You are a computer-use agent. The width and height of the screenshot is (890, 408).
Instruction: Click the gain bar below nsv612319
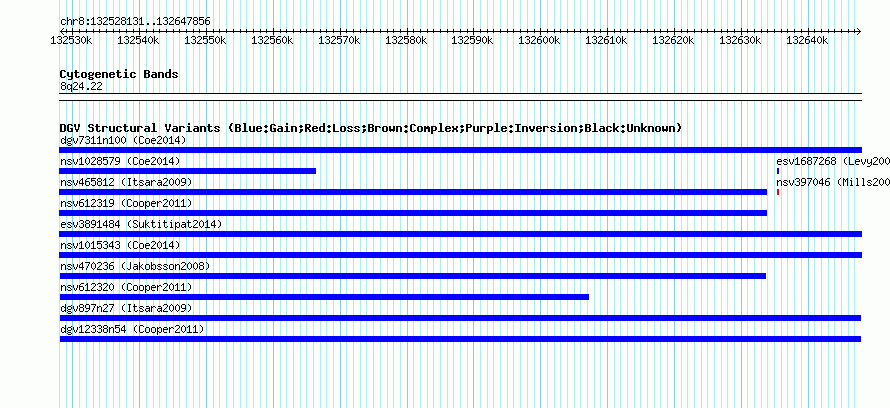413,213
